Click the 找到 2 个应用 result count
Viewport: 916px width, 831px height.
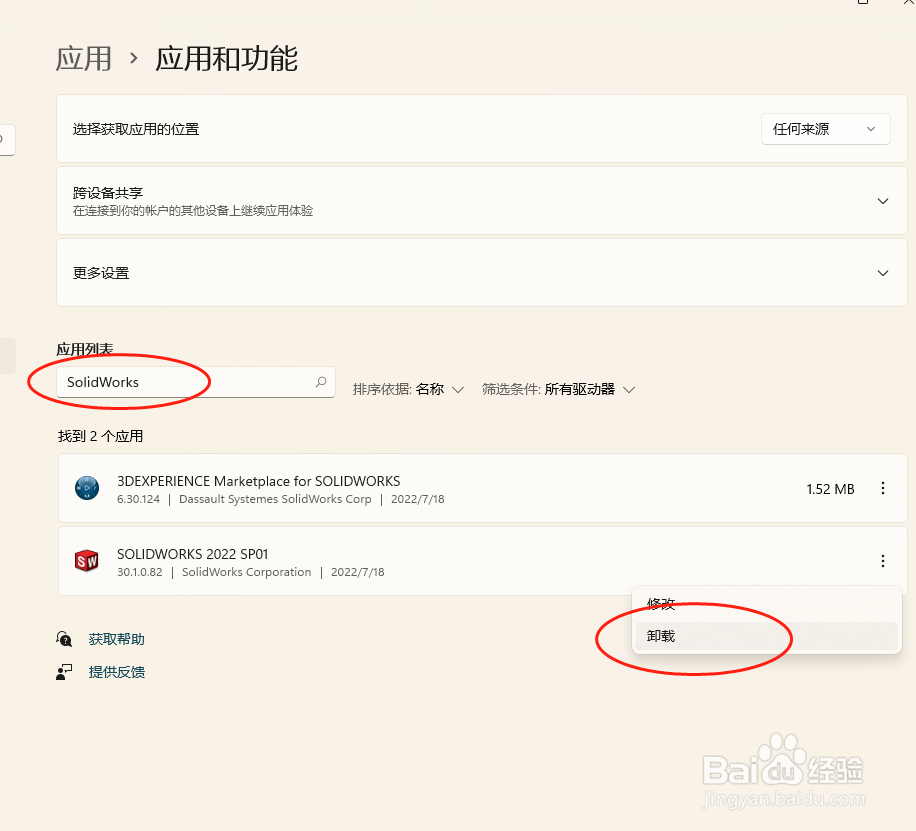tap(100, 436)
